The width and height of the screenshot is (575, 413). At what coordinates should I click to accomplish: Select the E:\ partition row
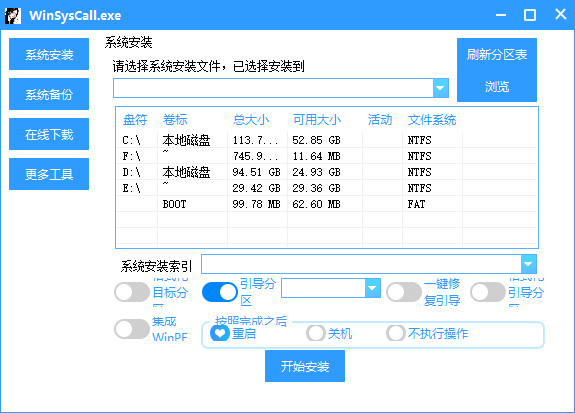pyautogui.click(x=327, y=188)
